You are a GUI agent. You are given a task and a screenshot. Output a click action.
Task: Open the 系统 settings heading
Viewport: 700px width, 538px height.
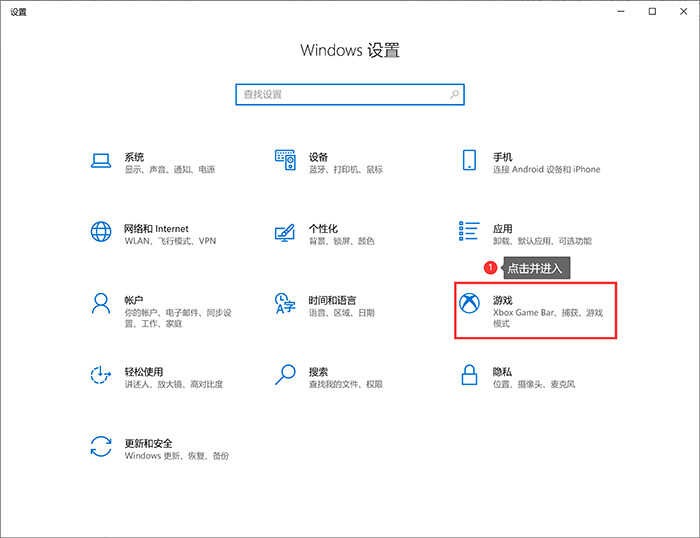click(x=134, y=157)
